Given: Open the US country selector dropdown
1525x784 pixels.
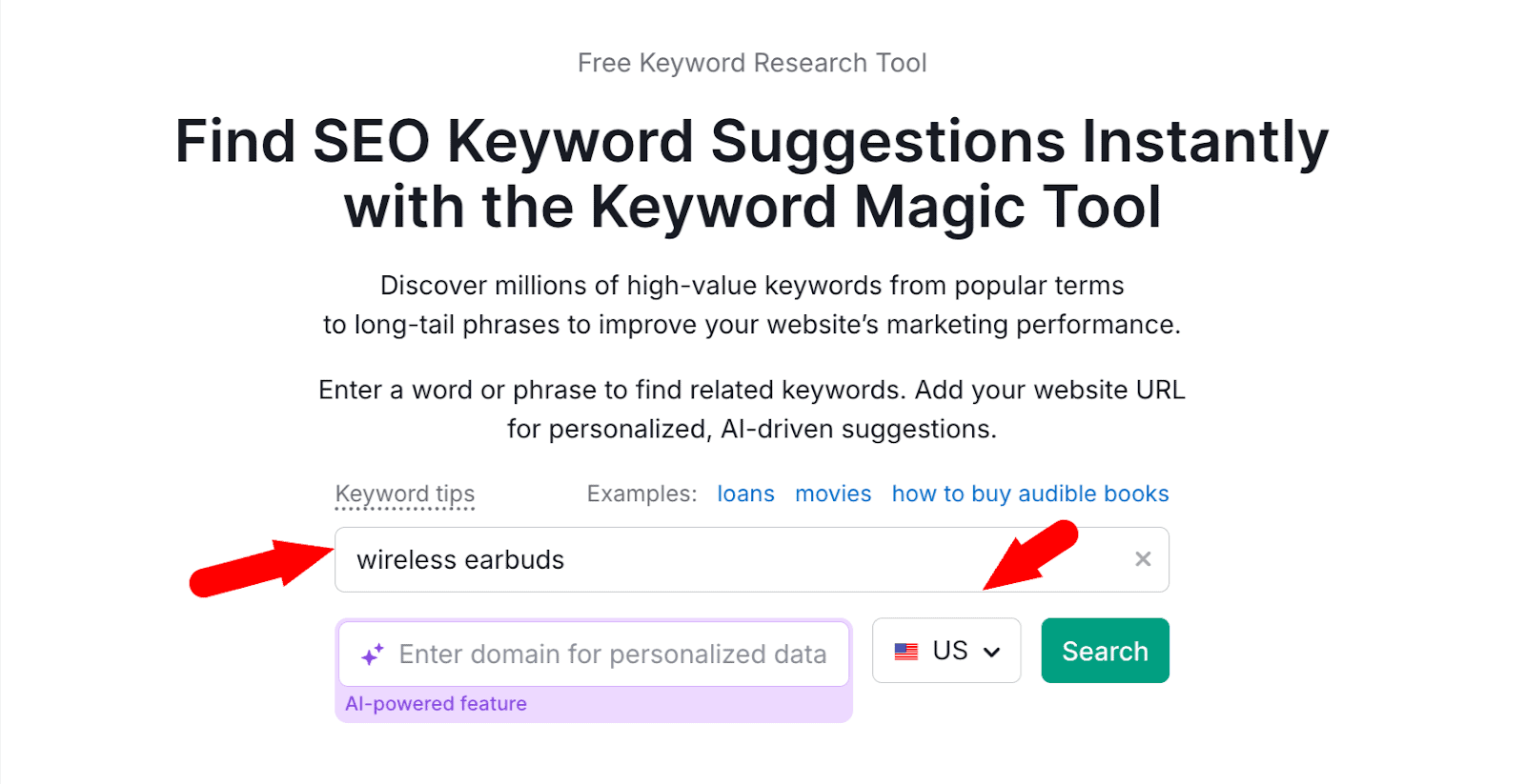Looking at the screenshot, I should [x=946, y=651].
